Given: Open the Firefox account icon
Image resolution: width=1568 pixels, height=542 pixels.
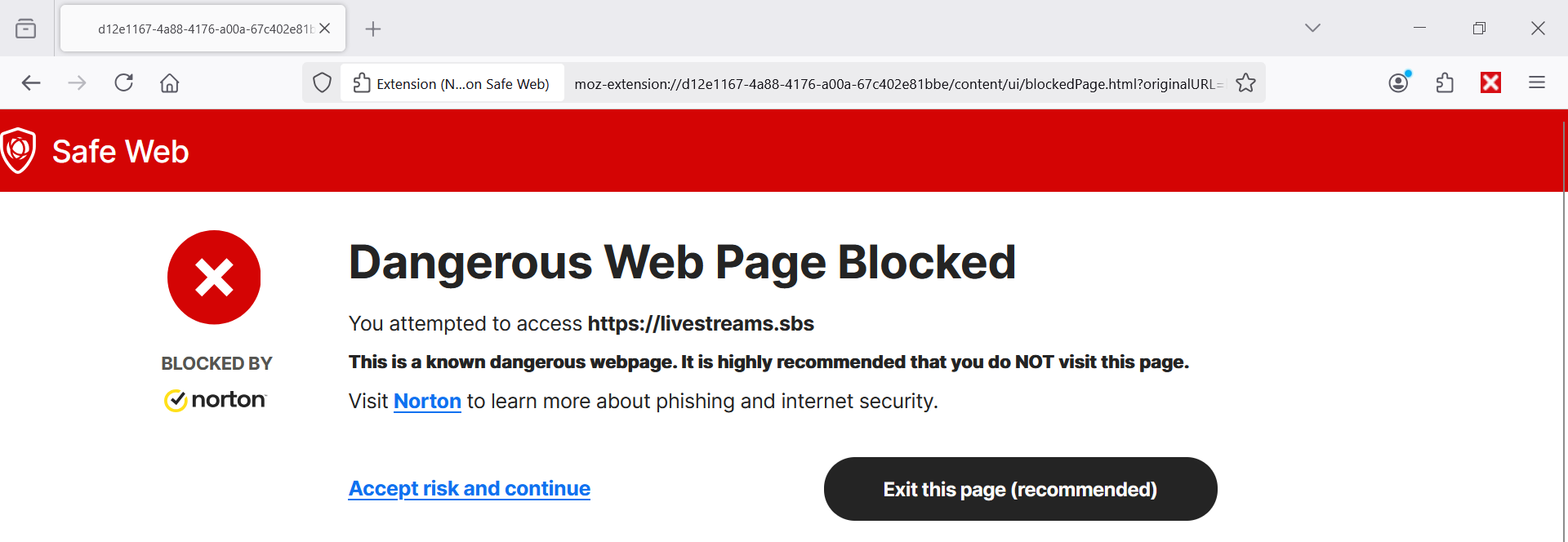Looking at the screenshot, I should point(1399,82).
